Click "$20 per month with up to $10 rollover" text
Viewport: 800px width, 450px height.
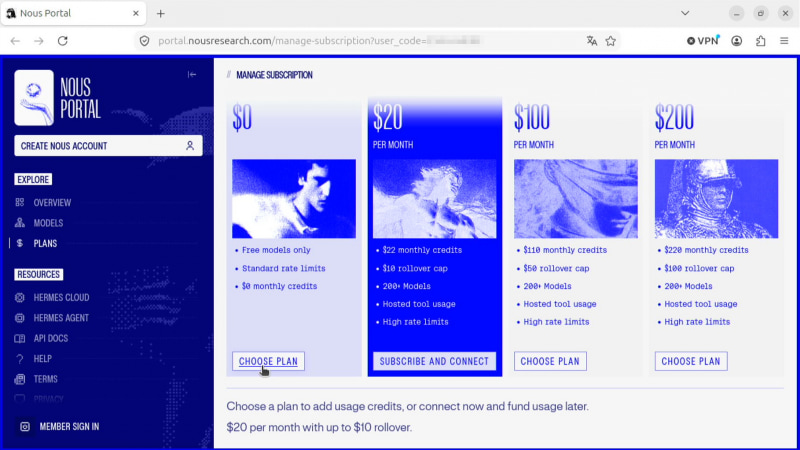tap(319, 427)
